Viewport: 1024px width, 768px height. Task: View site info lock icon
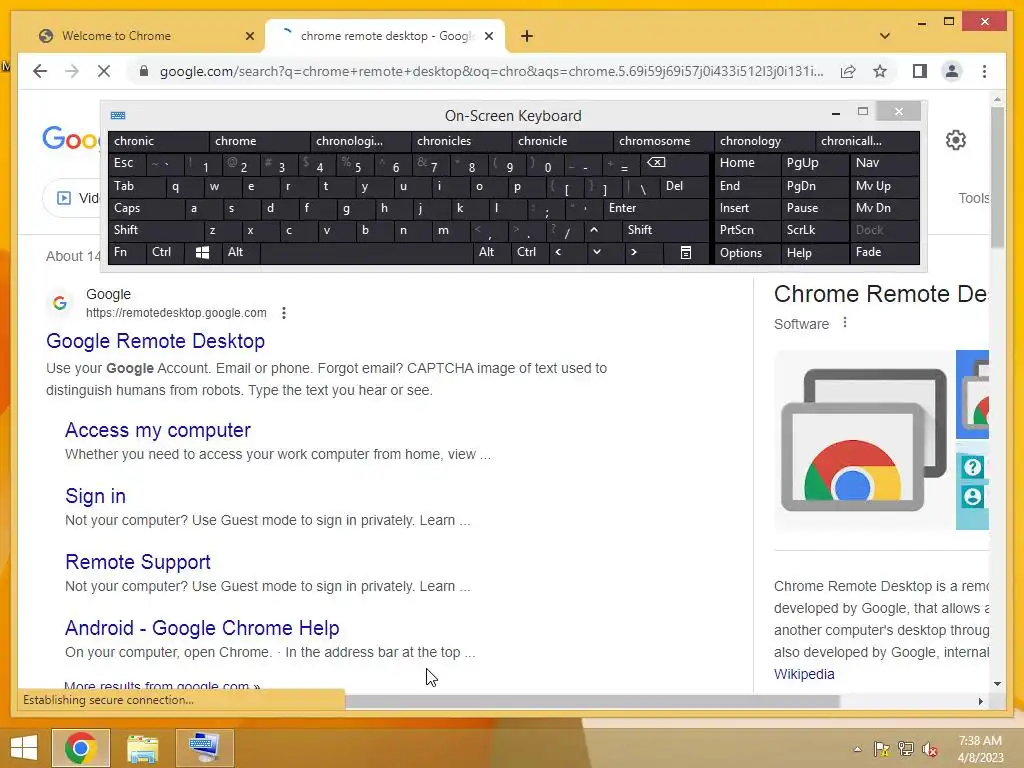click(x=144, y=71)
